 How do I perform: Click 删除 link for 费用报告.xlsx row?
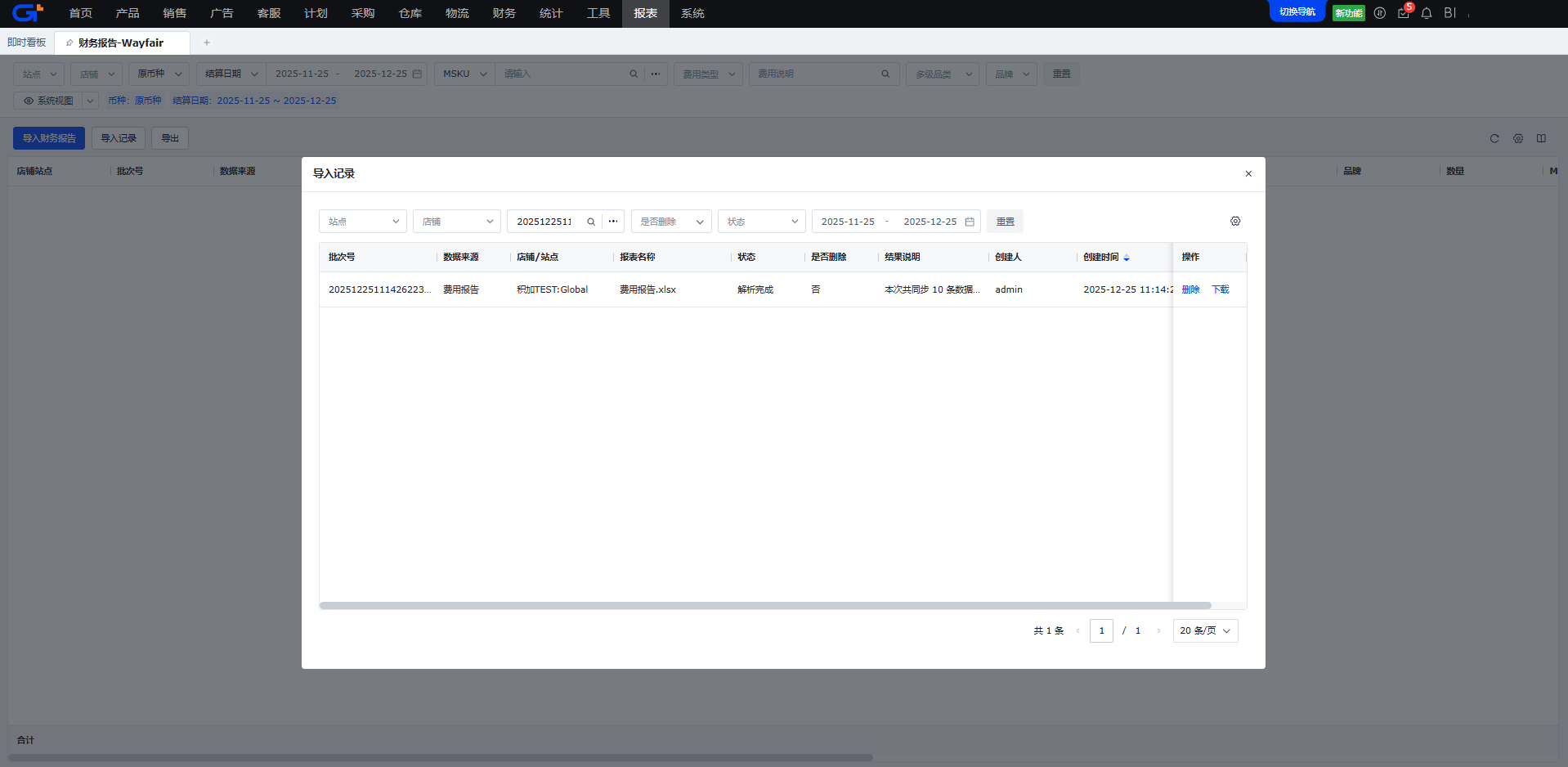(x=1191, y=289)
